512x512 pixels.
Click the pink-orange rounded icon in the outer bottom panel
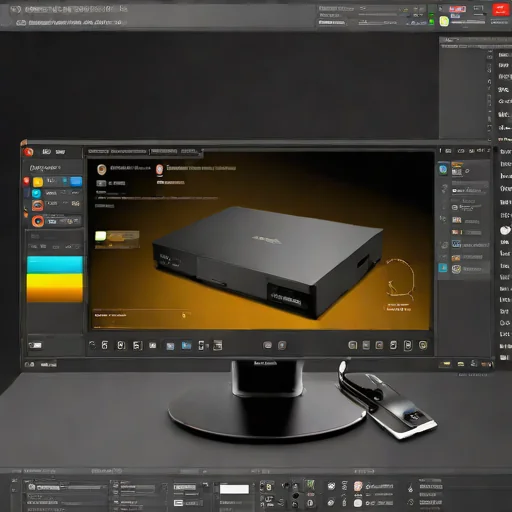coord(358,486)
